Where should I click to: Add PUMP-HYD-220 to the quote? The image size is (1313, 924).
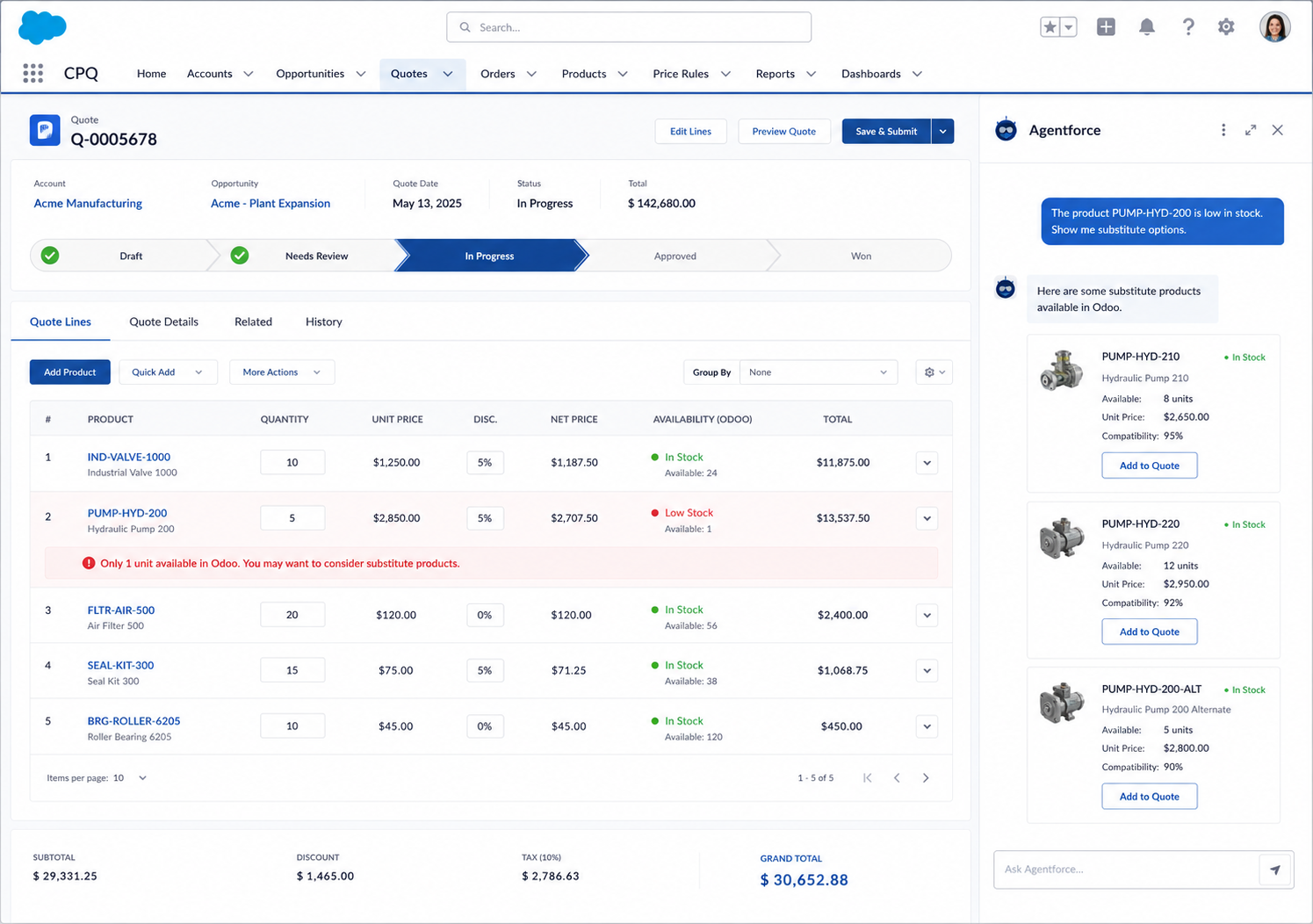(x=1149, y=632)
